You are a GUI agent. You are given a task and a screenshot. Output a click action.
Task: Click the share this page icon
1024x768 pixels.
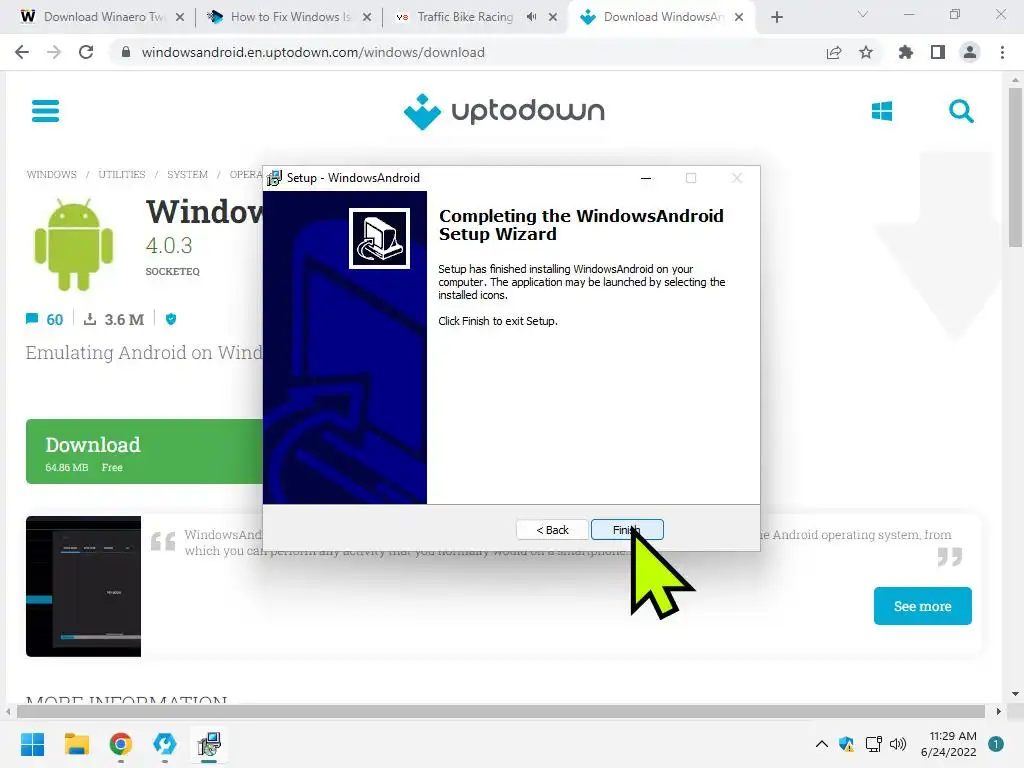pos(834,52)
